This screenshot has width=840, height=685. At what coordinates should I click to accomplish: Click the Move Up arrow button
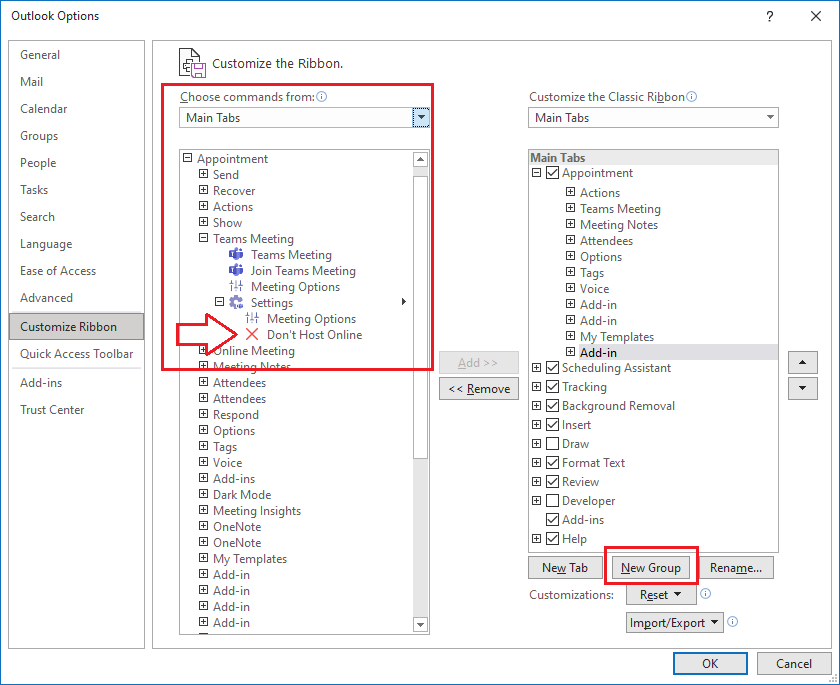pos(802,363)
